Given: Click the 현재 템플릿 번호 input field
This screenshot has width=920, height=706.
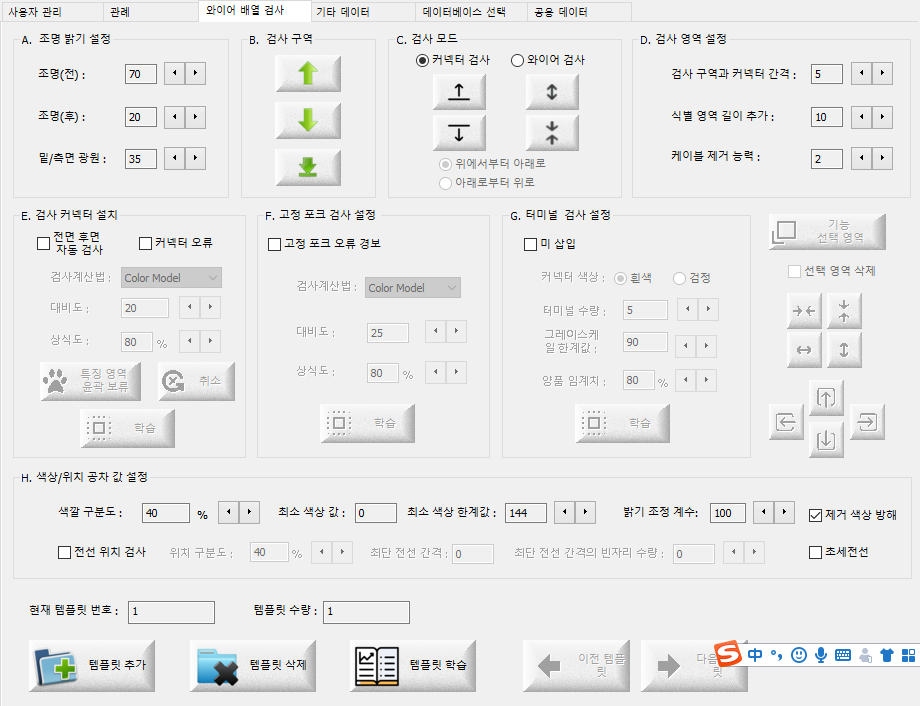Looking at the screenshot, I should [171, 612].
